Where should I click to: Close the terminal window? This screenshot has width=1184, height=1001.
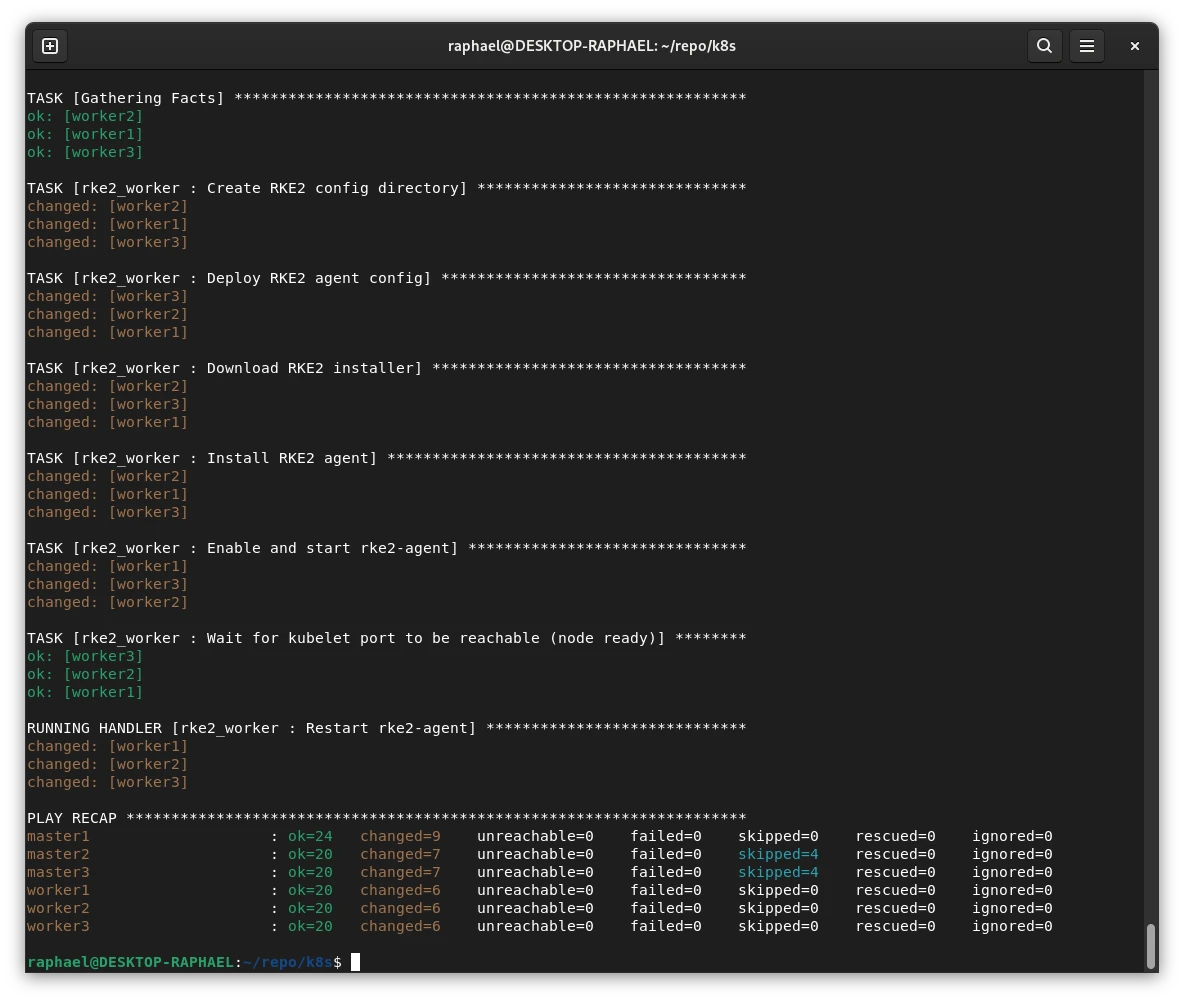[1134, 46]
